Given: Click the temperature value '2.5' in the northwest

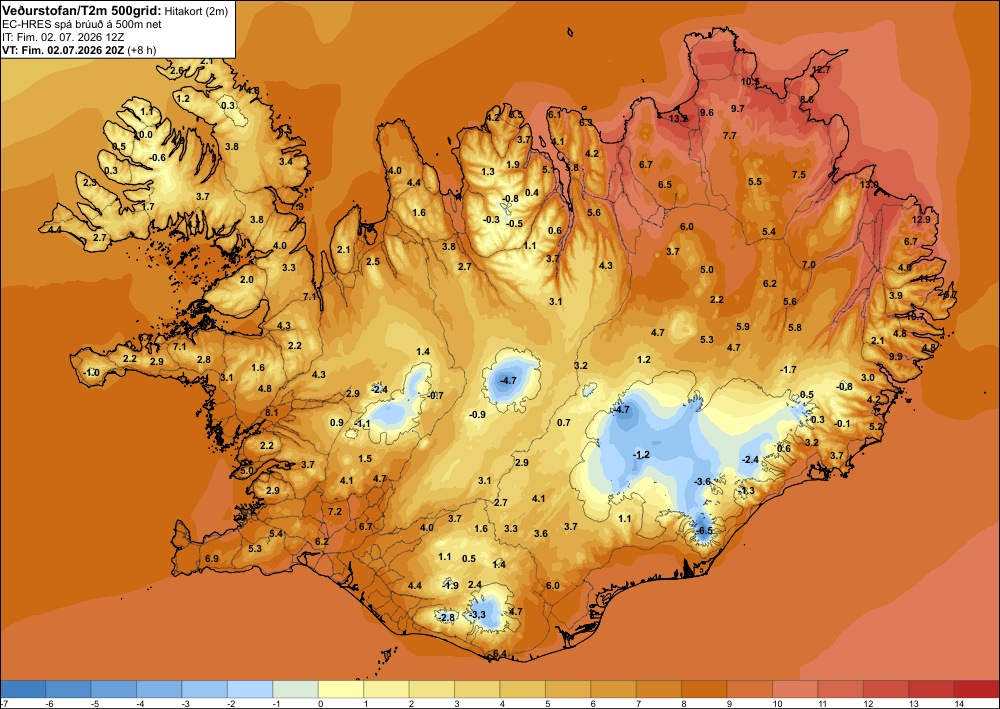Looking at the screenshot, I should pos(373,261).
